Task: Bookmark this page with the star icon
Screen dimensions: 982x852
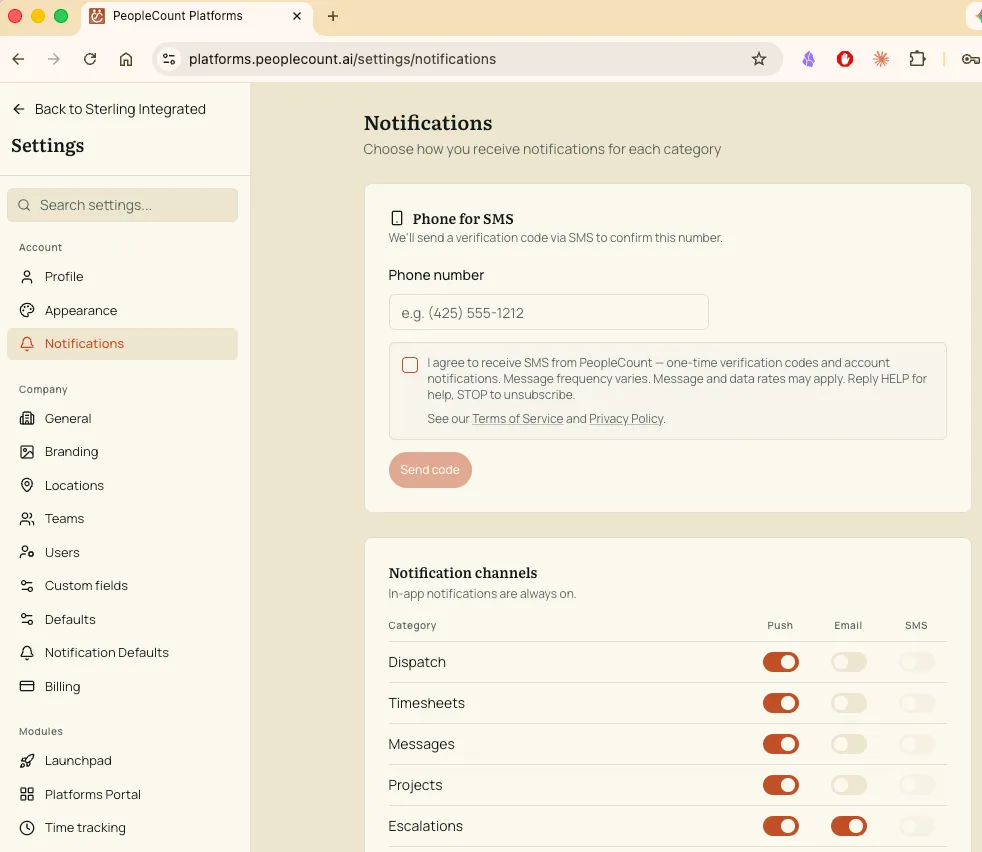Action: [x=758, y=59]
